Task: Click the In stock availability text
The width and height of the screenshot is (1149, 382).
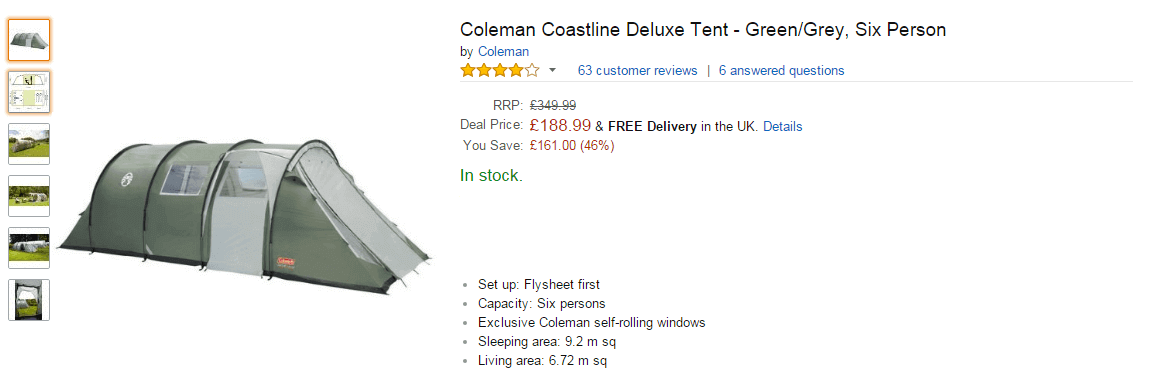Action: 491,176
